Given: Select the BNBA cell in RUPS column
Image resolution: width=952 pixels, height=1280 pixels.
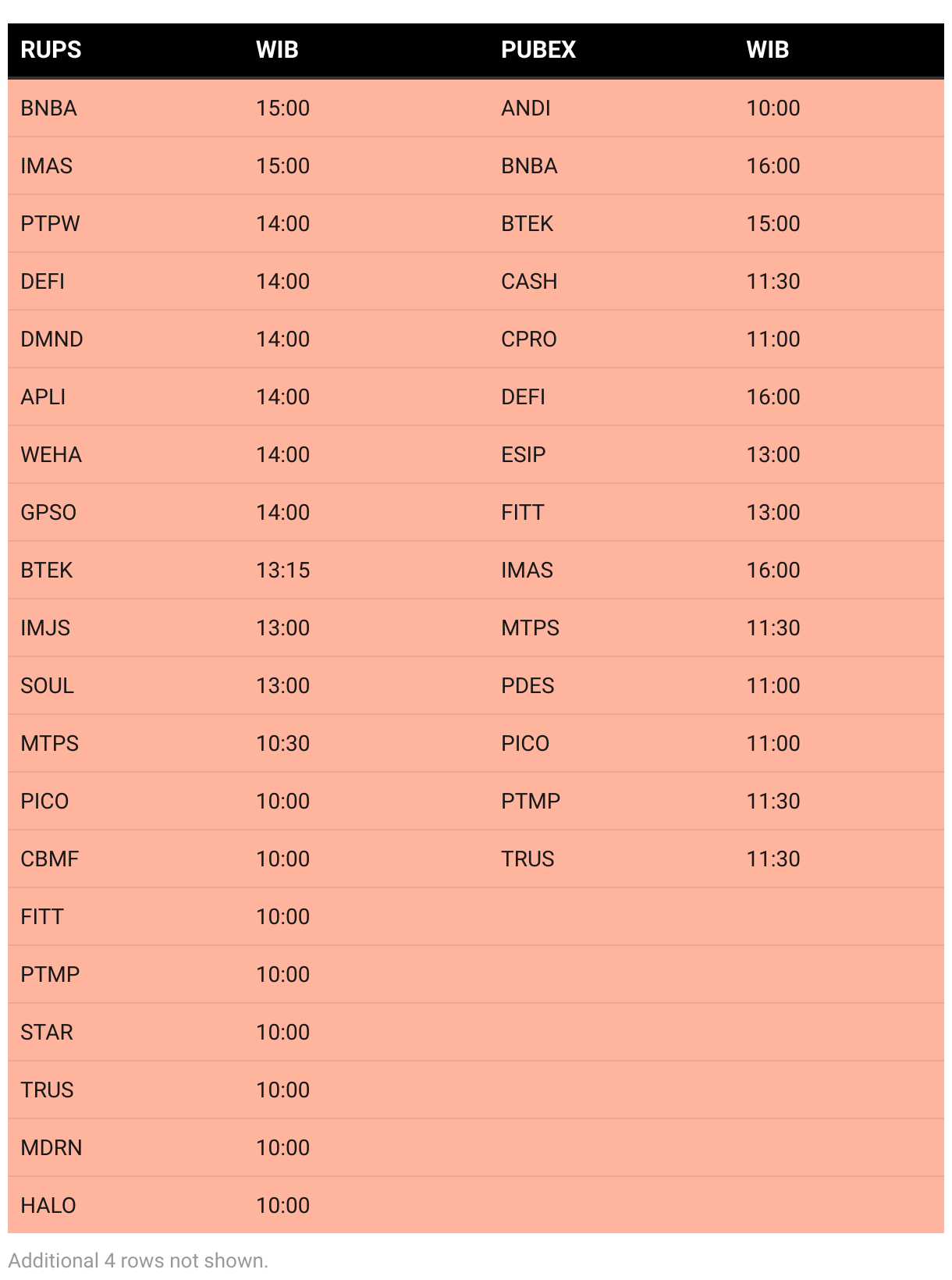Looking at the screenshot, I should pyautogui.click(x=48, y=108).
